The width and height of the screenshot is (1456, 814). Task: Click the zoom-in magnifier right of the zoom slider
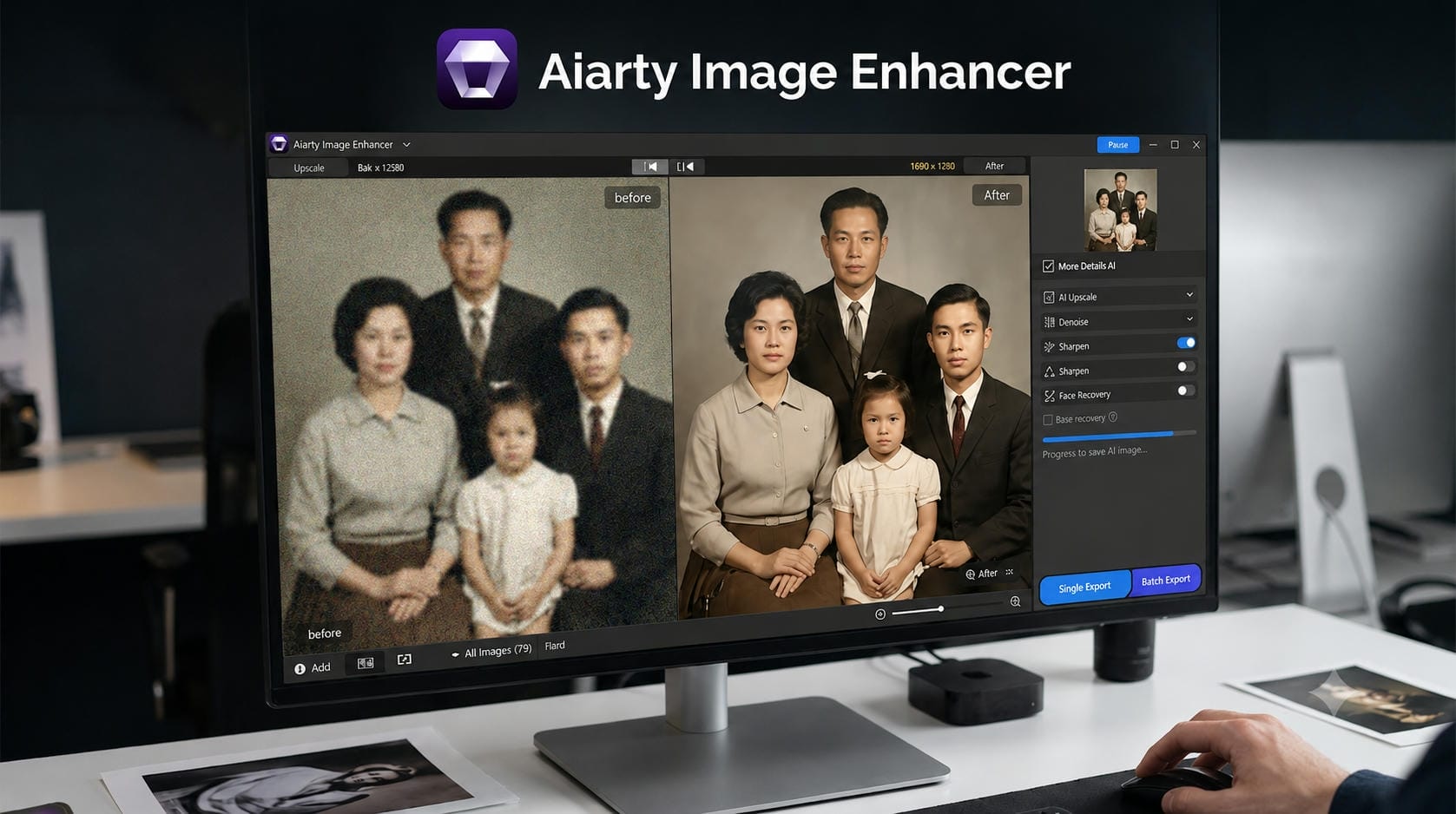click(x=1015, y=601)
